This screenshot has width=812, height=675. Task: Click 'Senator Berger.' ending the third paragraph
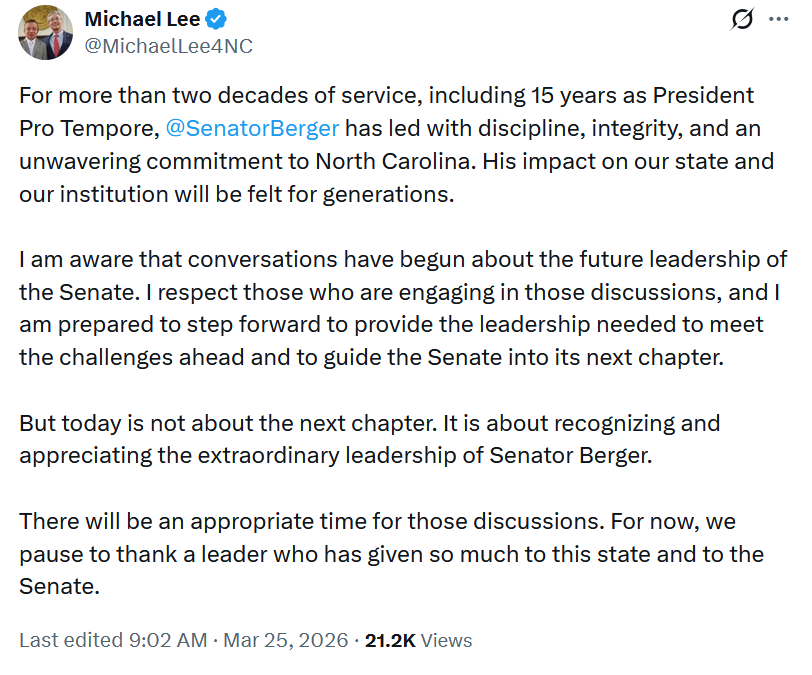[x=570, y=455]
